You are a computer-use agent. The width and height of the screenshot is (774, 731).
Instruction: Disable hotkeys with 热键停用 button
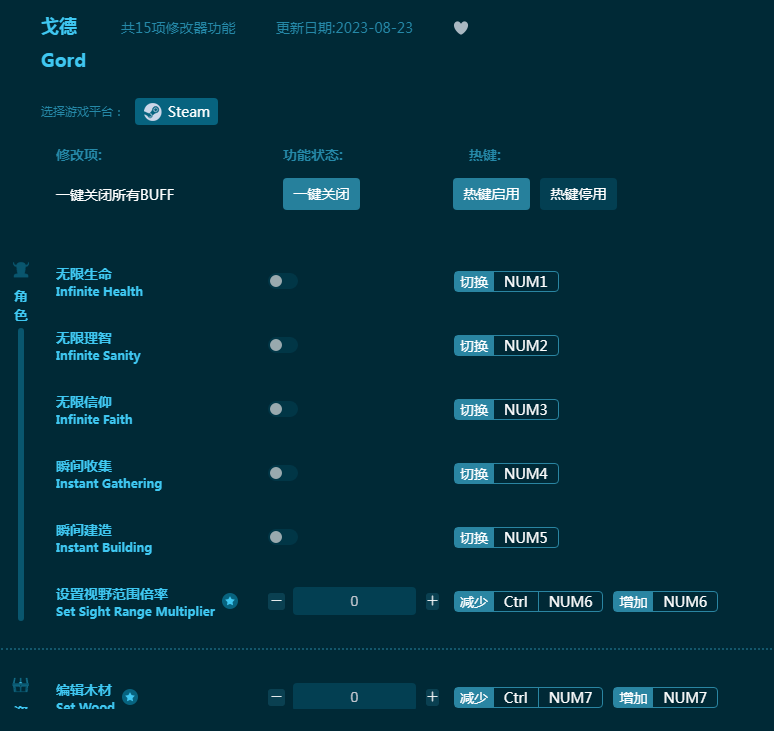578,194
